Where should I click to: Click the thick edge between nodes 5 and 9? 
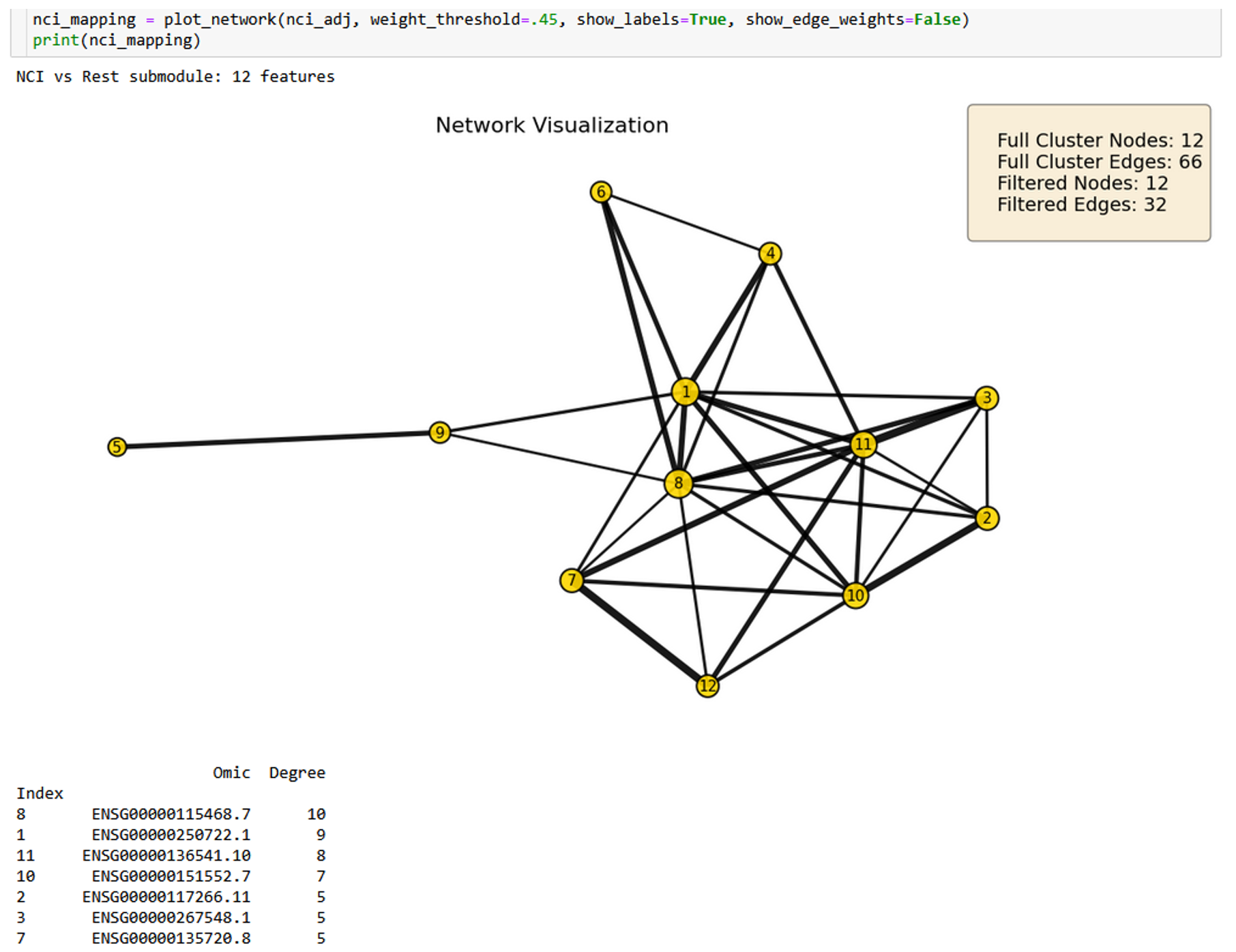(278, 440)
